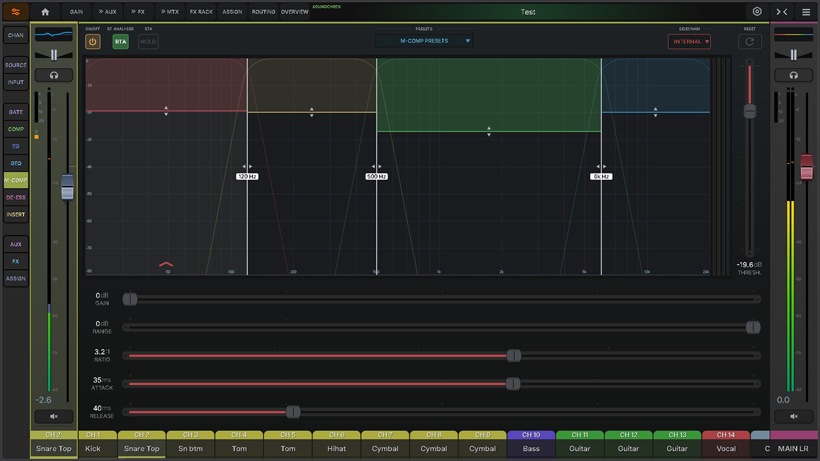Click the collapse arrows icon in top bar

782,11
